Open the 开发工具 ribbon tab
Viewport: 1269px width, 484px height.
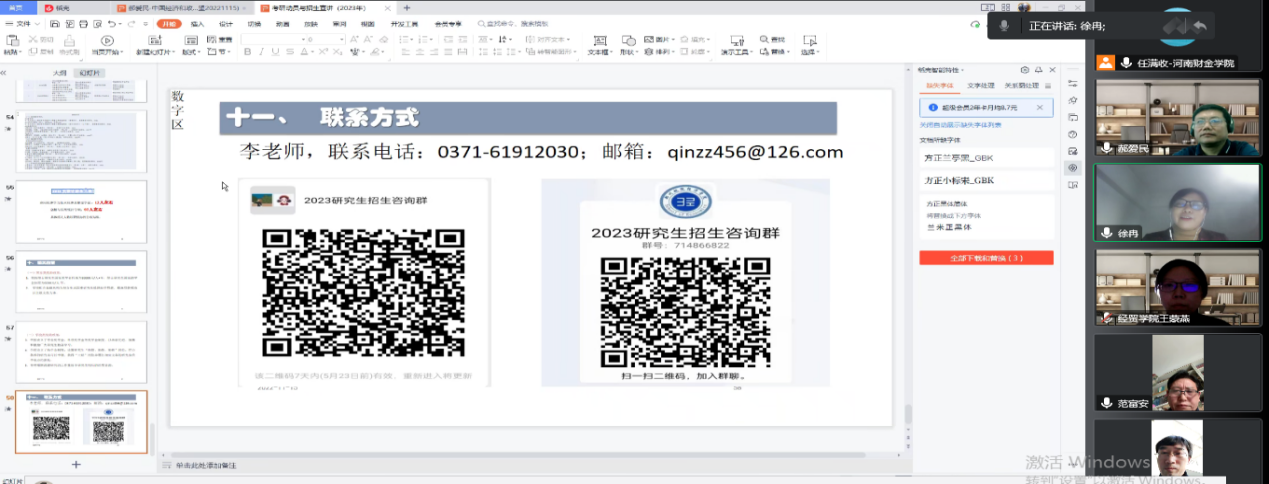(404, 23)
